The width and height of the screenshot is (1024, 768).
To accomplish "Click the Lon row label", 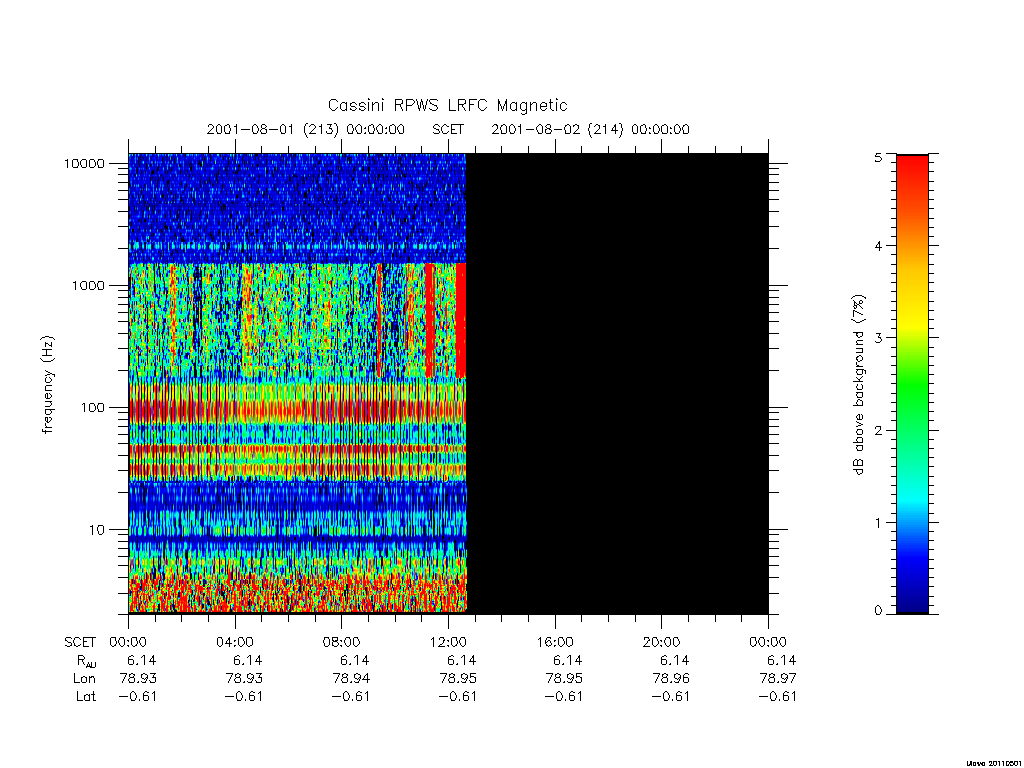I will tap(84, 679).
